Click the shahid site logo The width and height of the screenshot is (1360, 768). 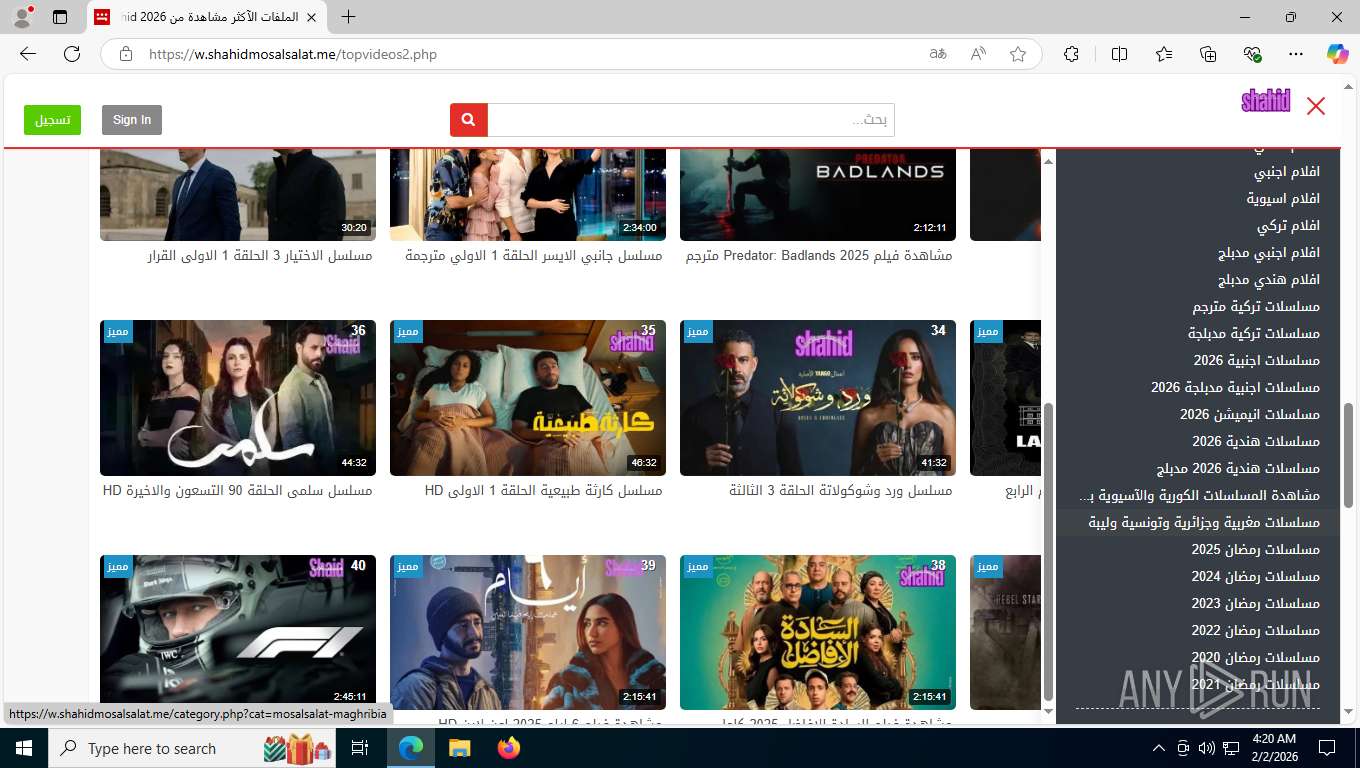click(1266, 101)
